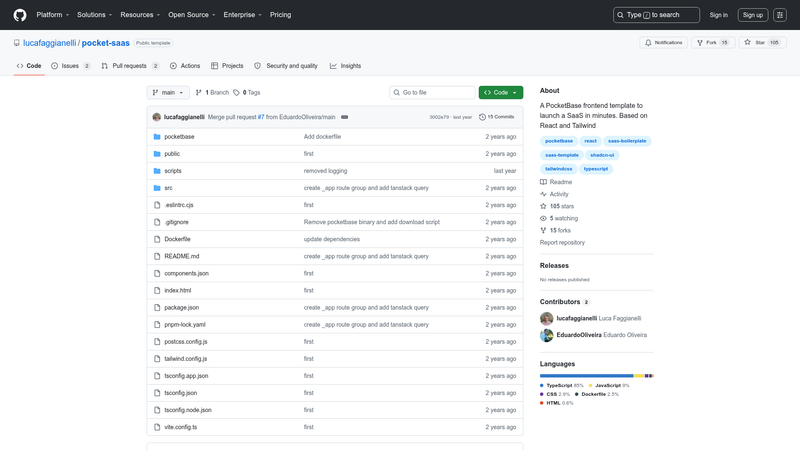The image size is (800, 450).
Task: Click lucafaggianelli contributor avatar in sidebar
Action: 546,318
